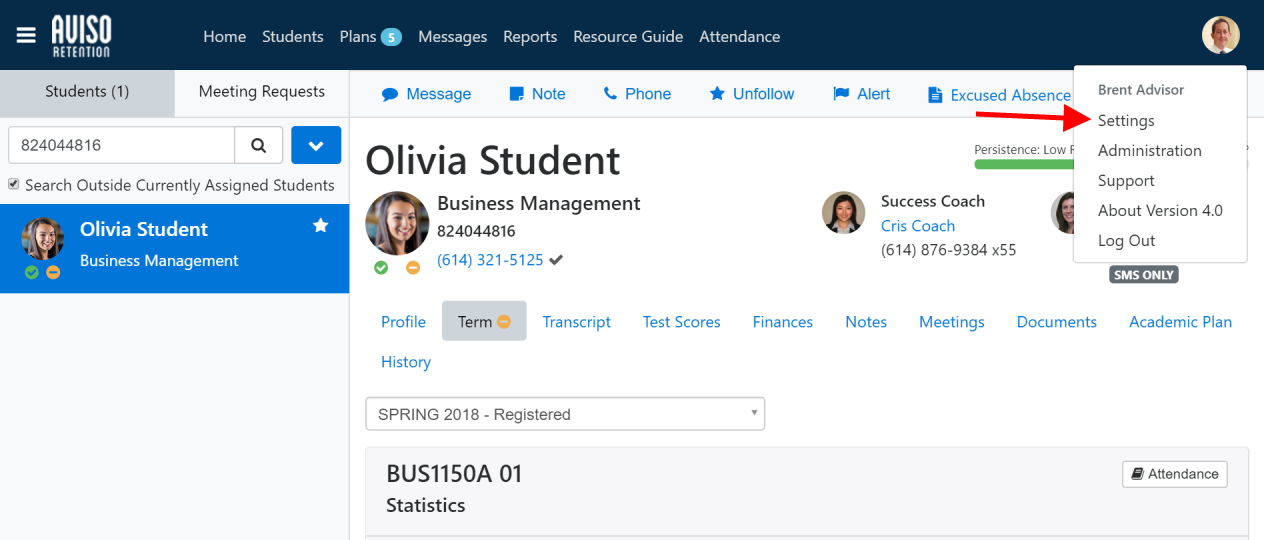Open Reports in top navigation

[530, 36]
